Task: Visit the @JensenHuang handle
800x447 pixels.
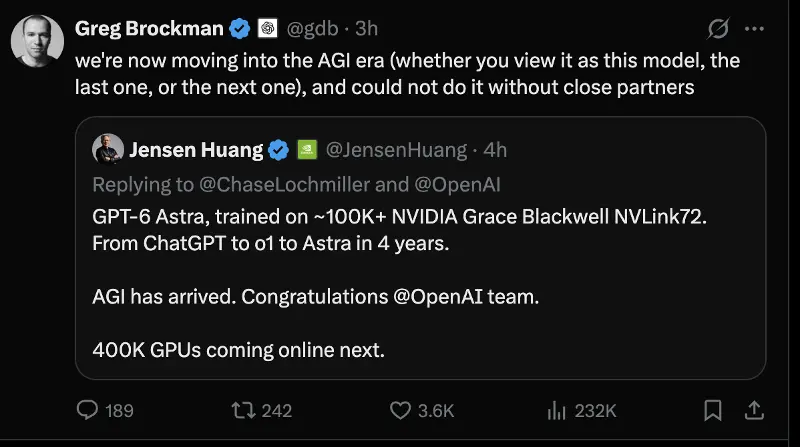Action: click(x=396, y=150)
